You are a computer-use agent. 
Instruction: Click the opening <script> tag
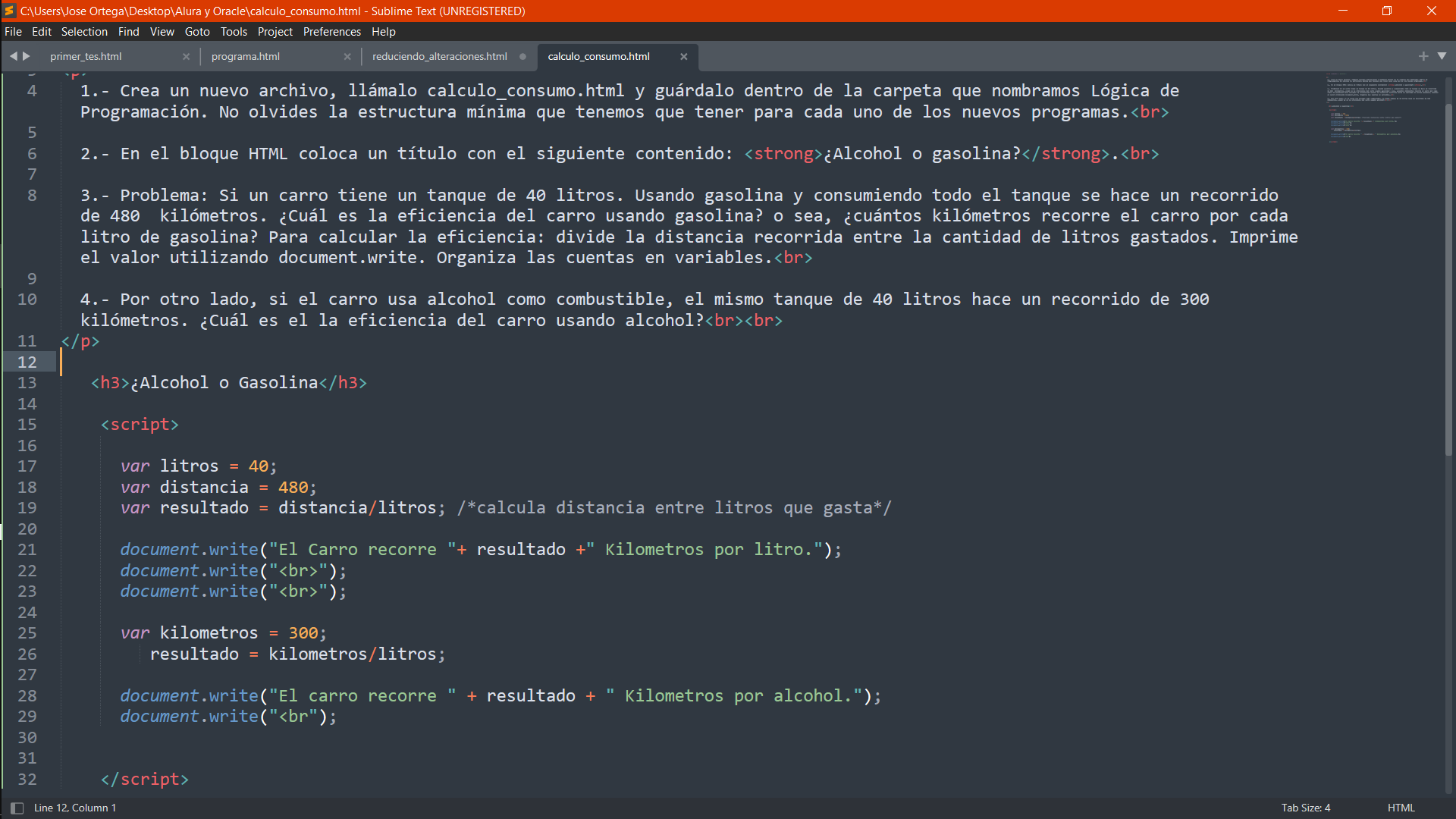click(140, 425)
